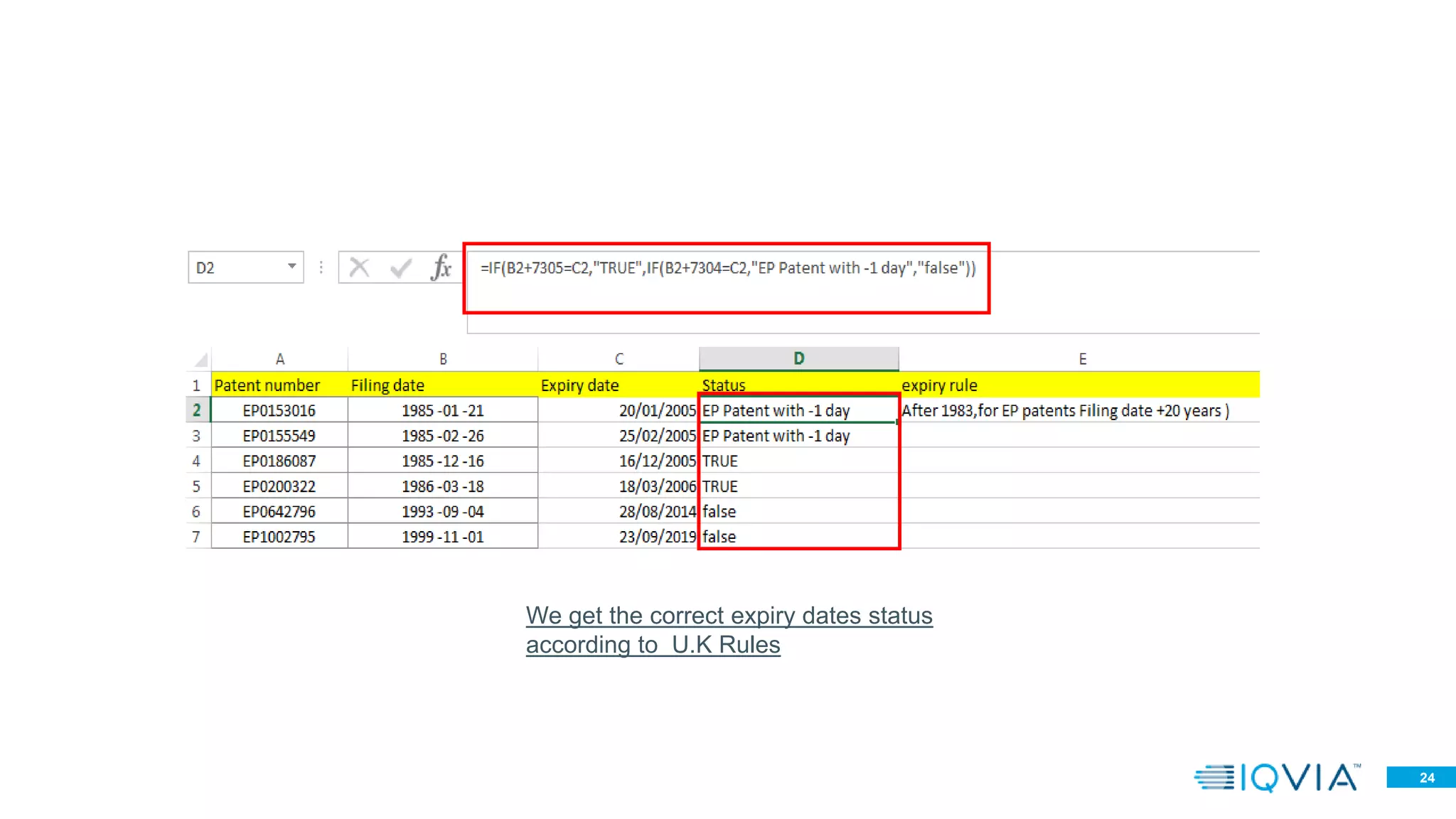
Task: Click expiry date 18/03/2006
Action: coord(619,486)
